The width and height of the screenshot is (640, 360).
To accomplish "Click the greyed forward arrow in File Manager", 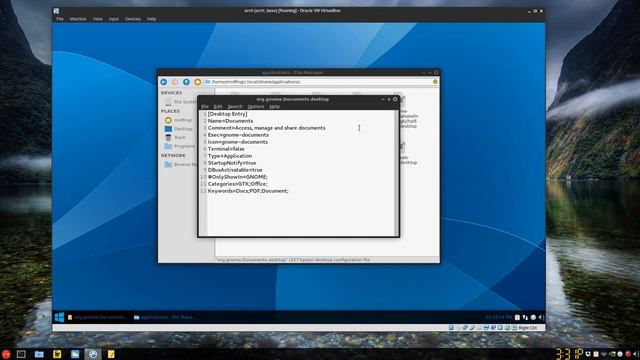I will pyautogui.click(x=175, y=82).
